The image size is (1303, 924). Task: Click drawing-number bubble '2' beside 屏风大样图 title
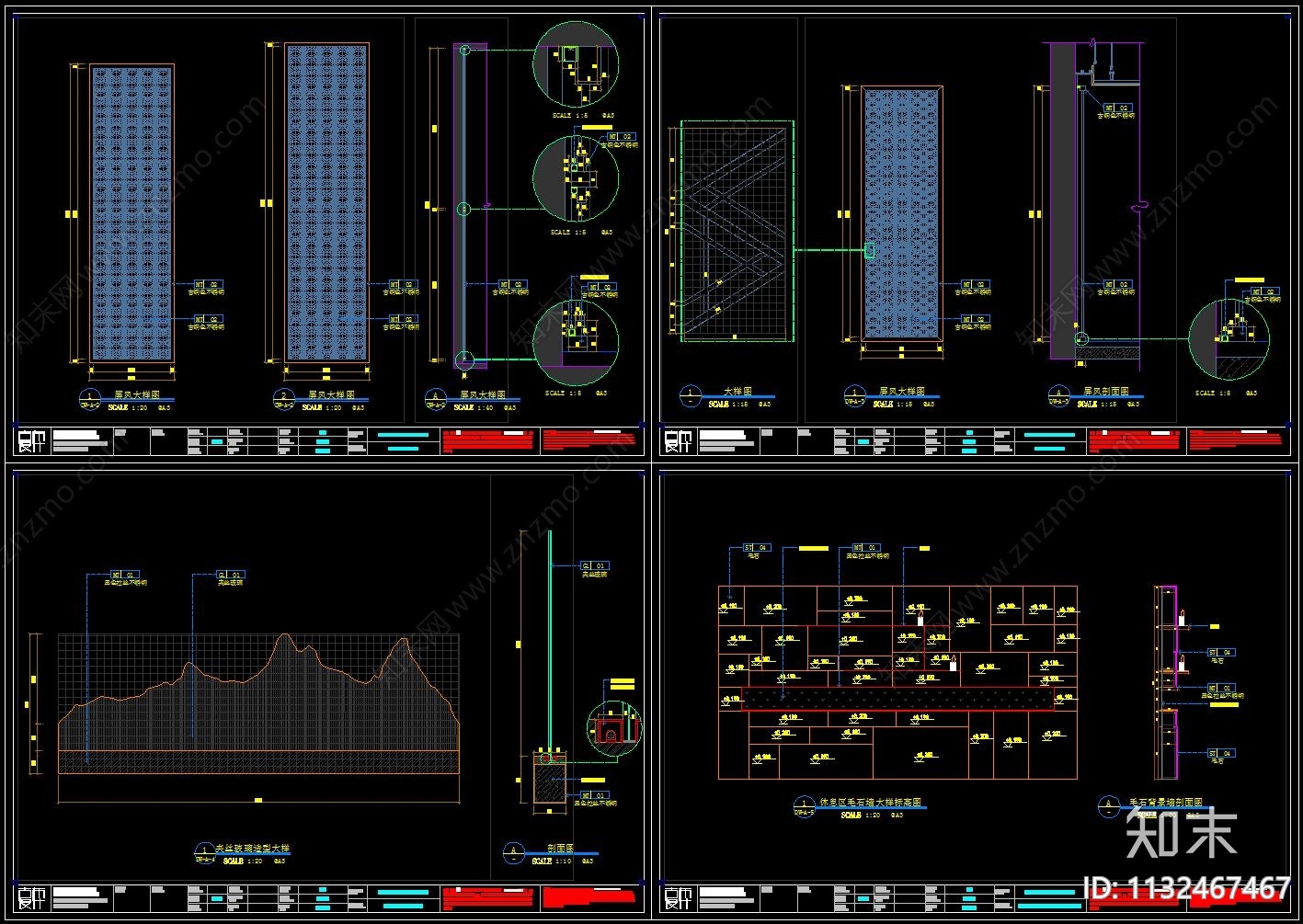(x=284, y=398)
